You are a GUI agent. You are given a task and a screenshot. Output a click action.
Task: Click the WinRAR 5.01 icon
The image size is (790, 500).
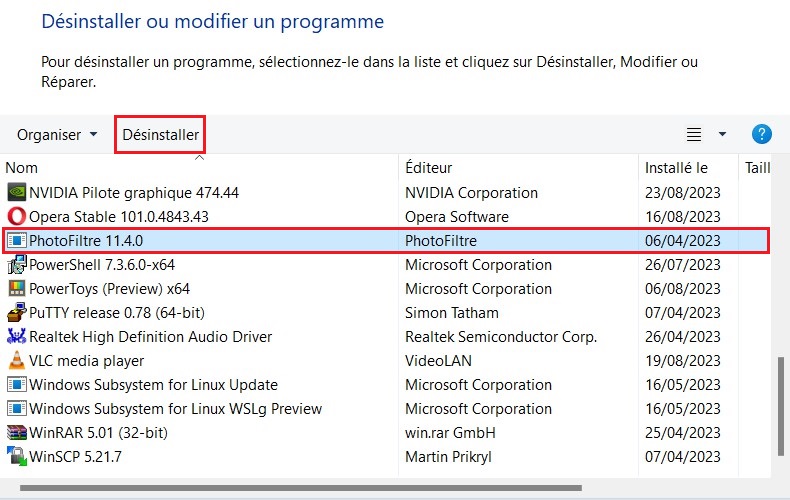point(17,432)
